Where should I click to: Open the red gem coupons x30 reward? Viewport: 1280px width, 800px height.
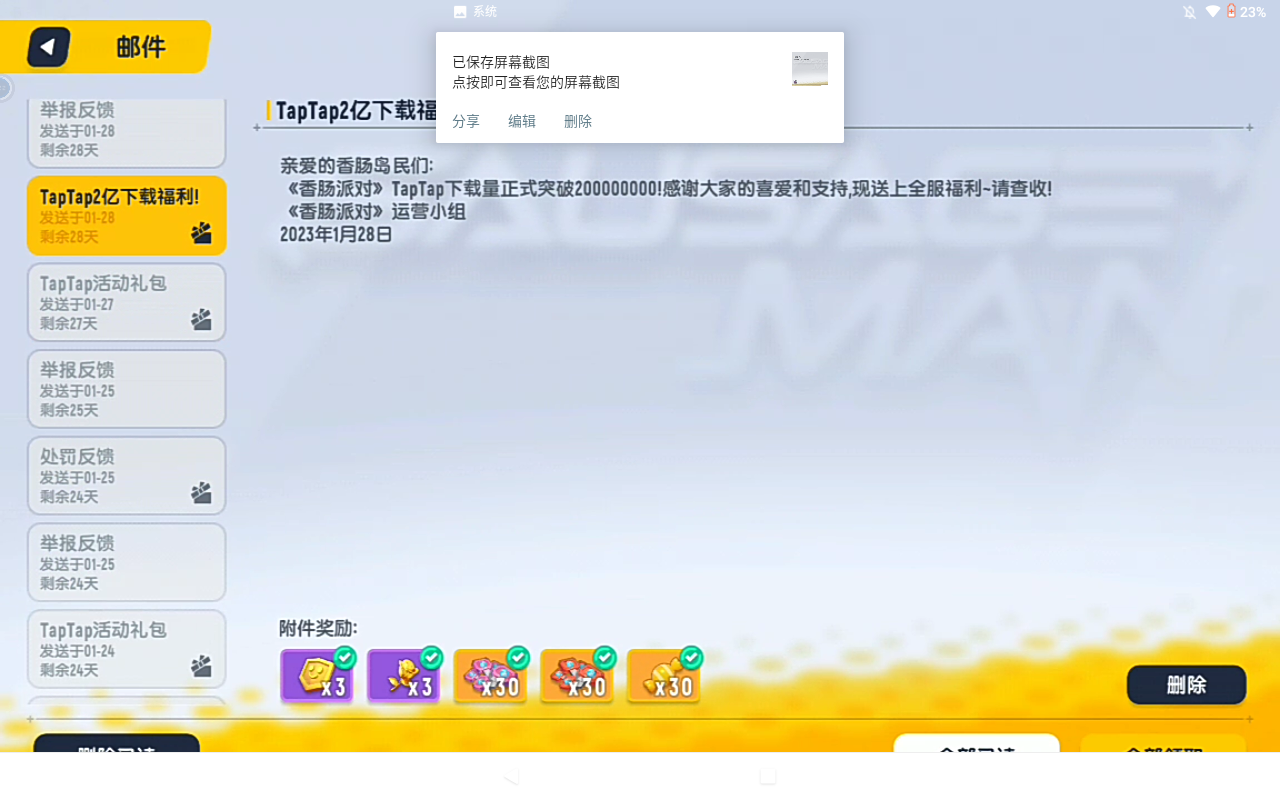[577, 676]
